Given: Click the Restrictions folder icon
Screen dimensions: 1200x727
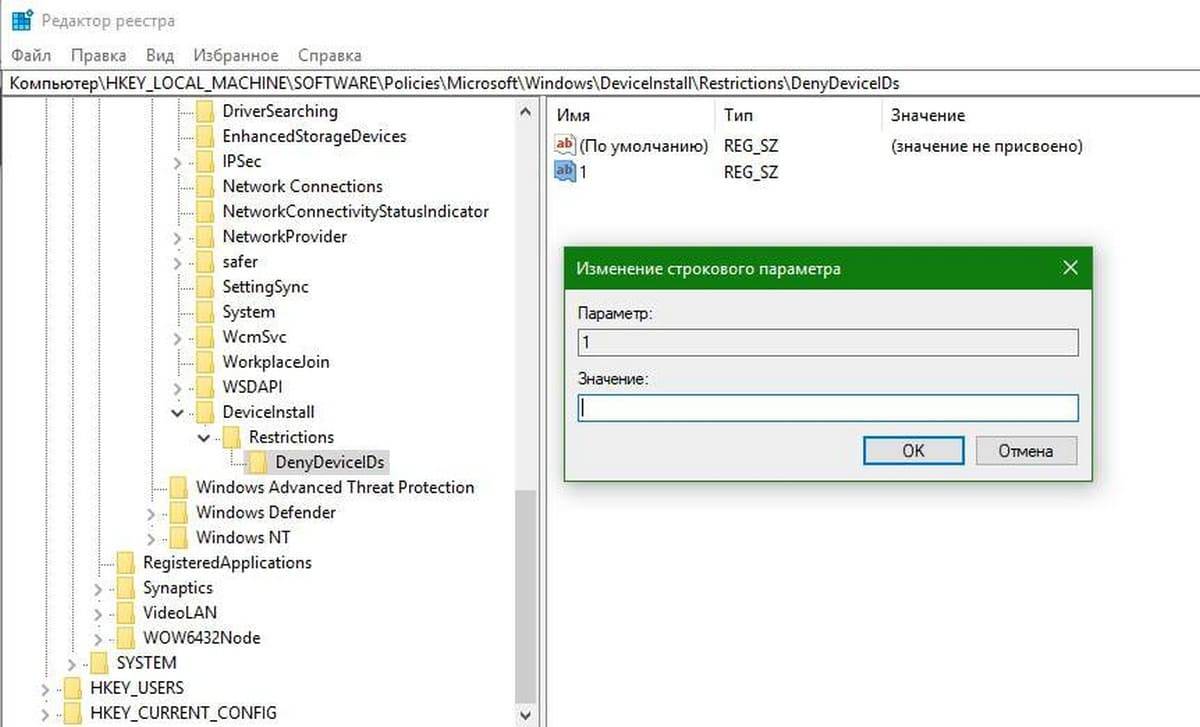Looking at the screenshot, I should (x=231, y=437).
